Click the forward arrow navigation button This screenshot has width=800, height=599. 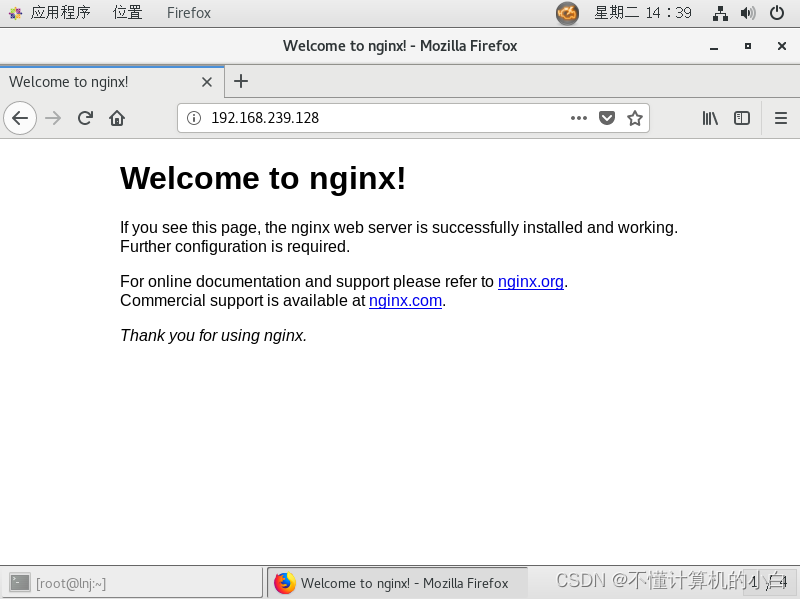click(x=53, y=118)
